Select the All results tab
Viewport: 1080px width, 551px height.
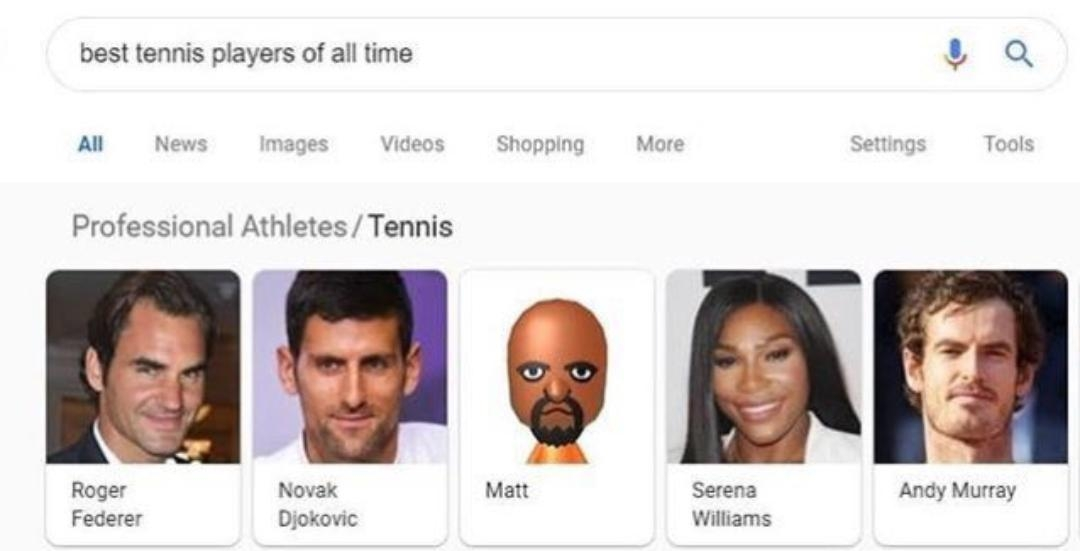[90, 144]
